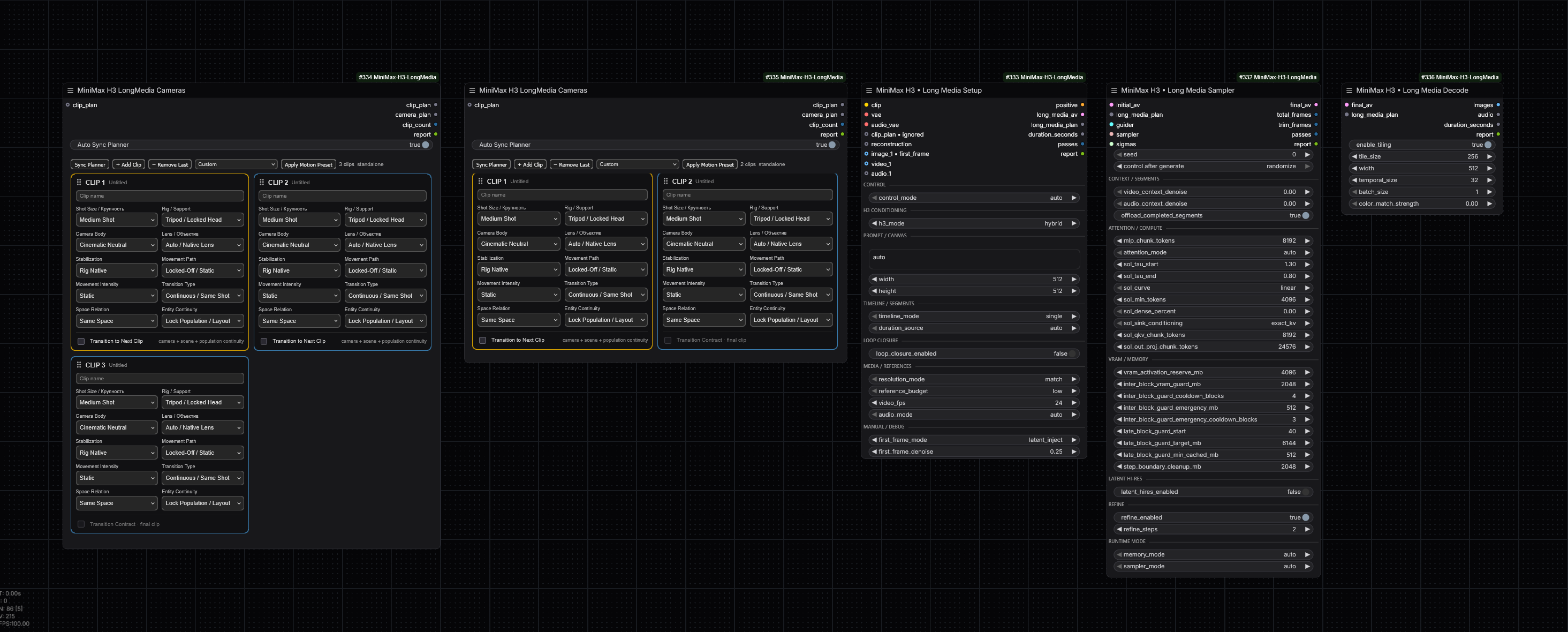Screen dimensions: 1568x632
Task: Grab CLIP 1 drag handle in node #334
Action: 80,182
